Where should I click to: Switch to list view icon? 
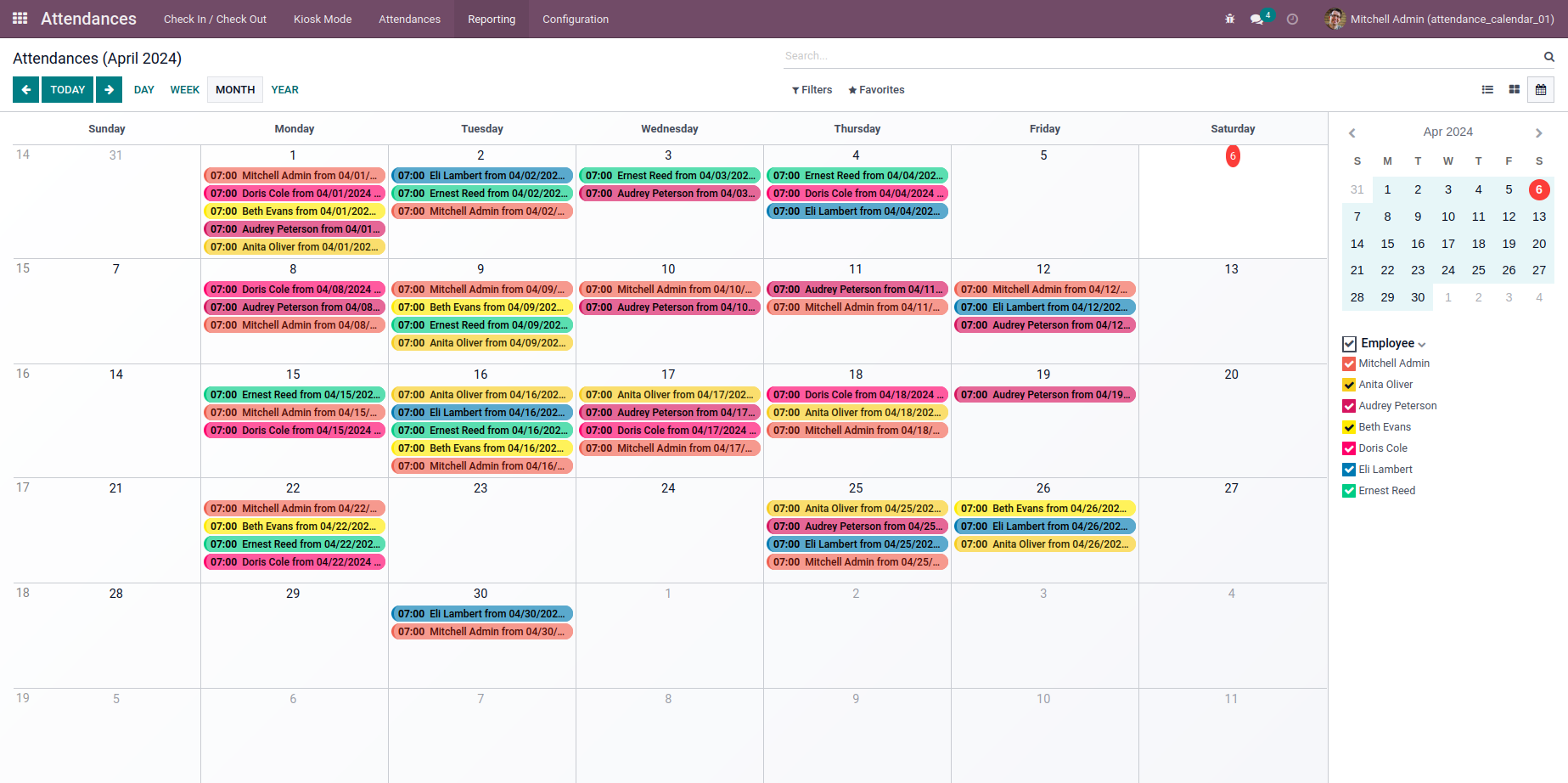(1487, 89)
